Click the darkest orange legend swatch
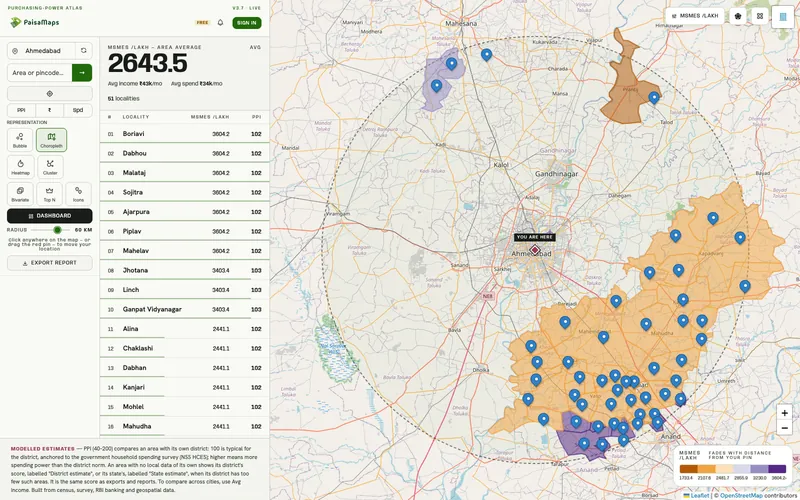The height and width of the screenshot is (500, 800). click(x=688, y=469)
